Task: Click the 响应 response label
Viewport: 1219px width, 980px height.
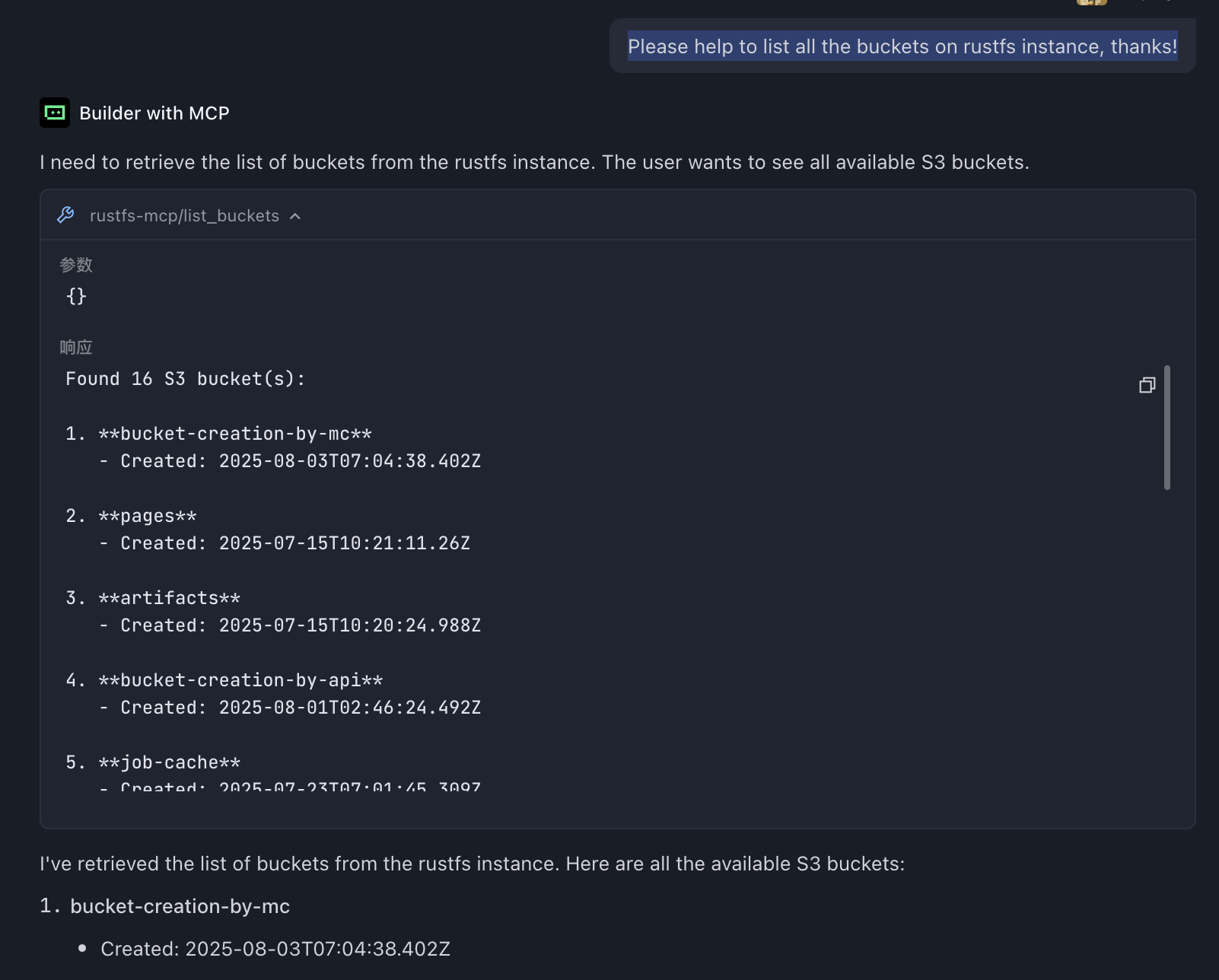Action: coord(76,348)
